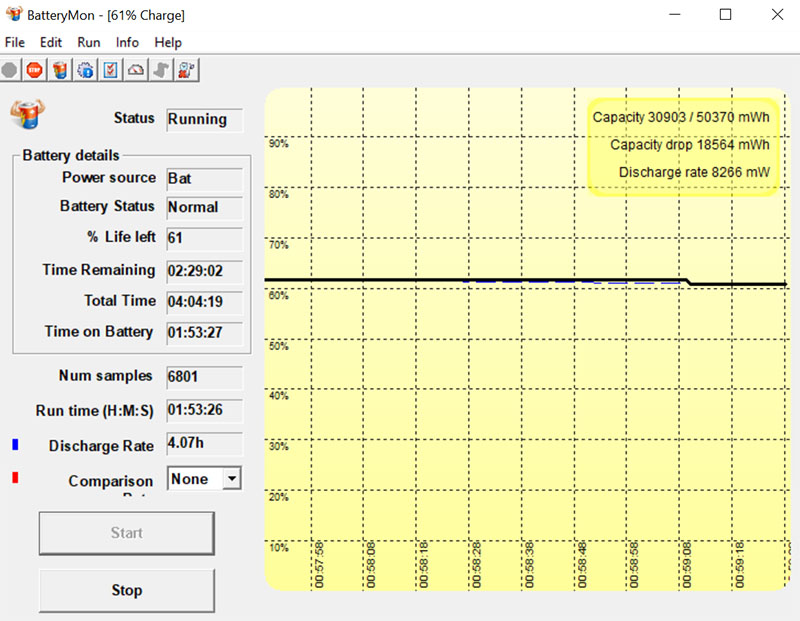800x621 pixels.
Task: Open the Run menu
Action: pos(89,42)
